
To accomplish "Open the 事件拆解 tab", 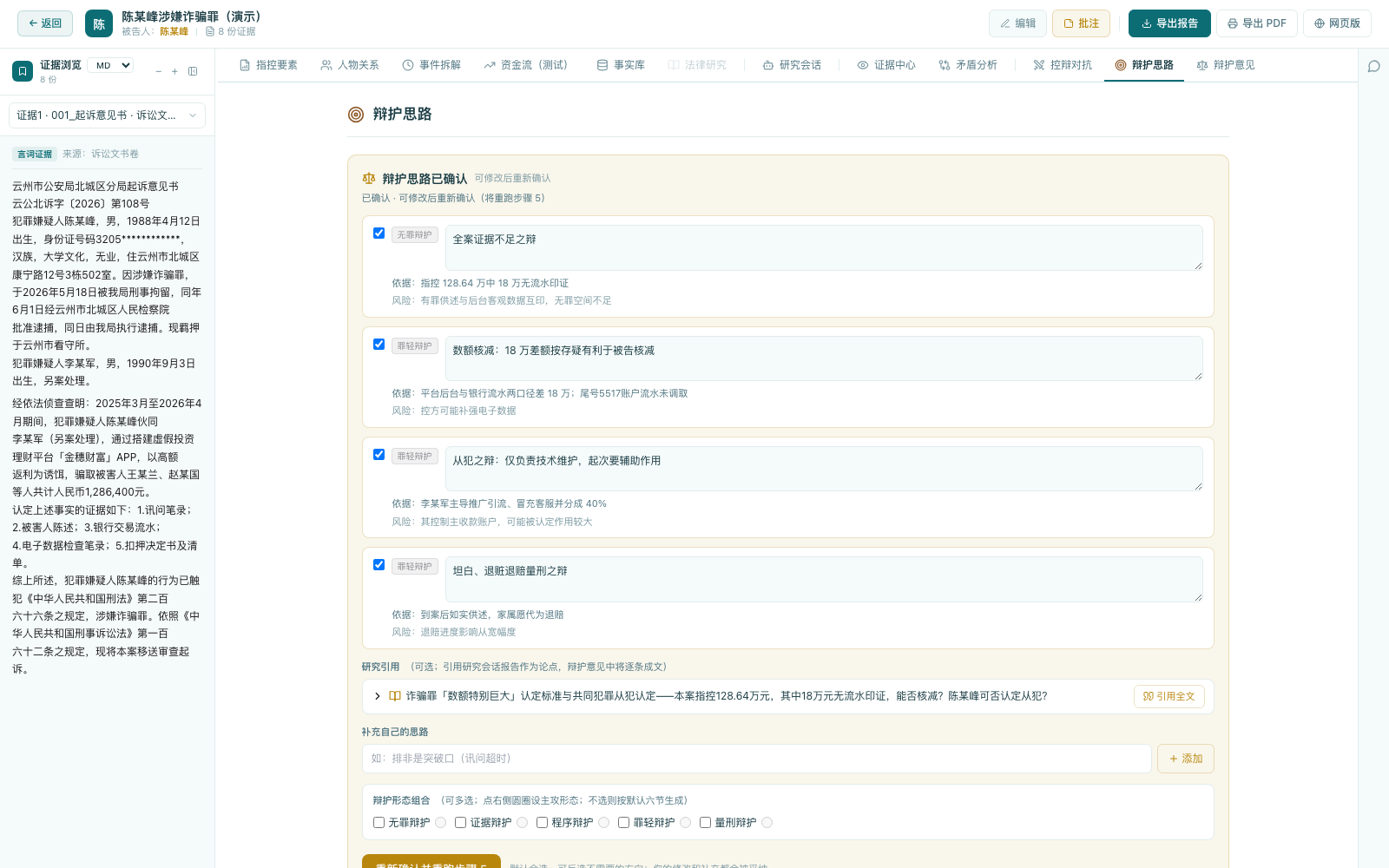I will click(431, 65).
